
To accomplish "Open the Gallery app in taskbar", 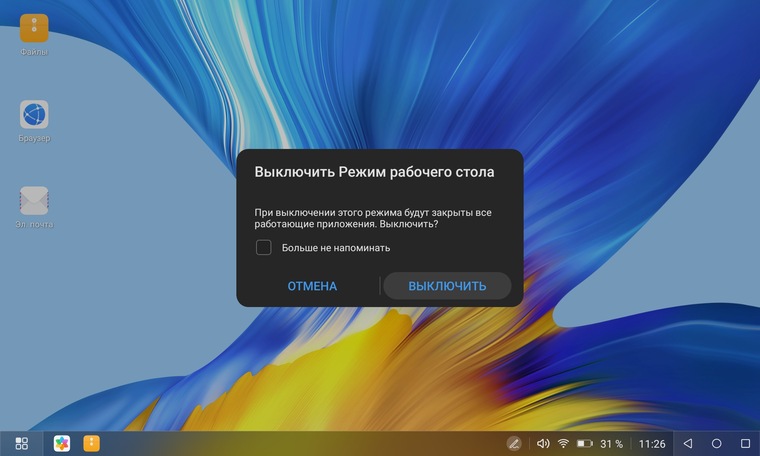I will click(62, 443).
